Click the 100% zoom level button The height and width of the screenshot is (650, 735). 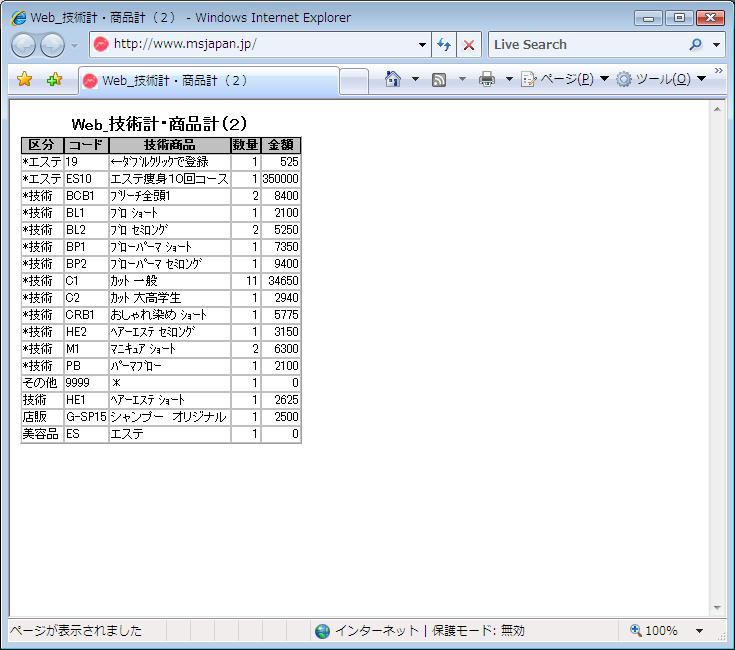654,631
